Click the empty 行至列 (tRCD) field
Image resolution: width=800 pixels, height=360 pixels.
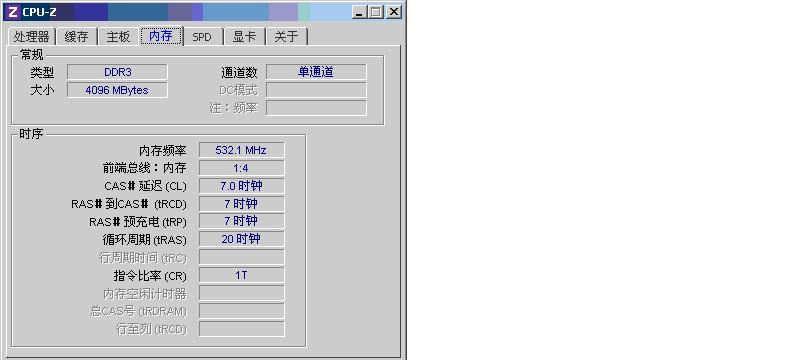[x=241, y=329]
